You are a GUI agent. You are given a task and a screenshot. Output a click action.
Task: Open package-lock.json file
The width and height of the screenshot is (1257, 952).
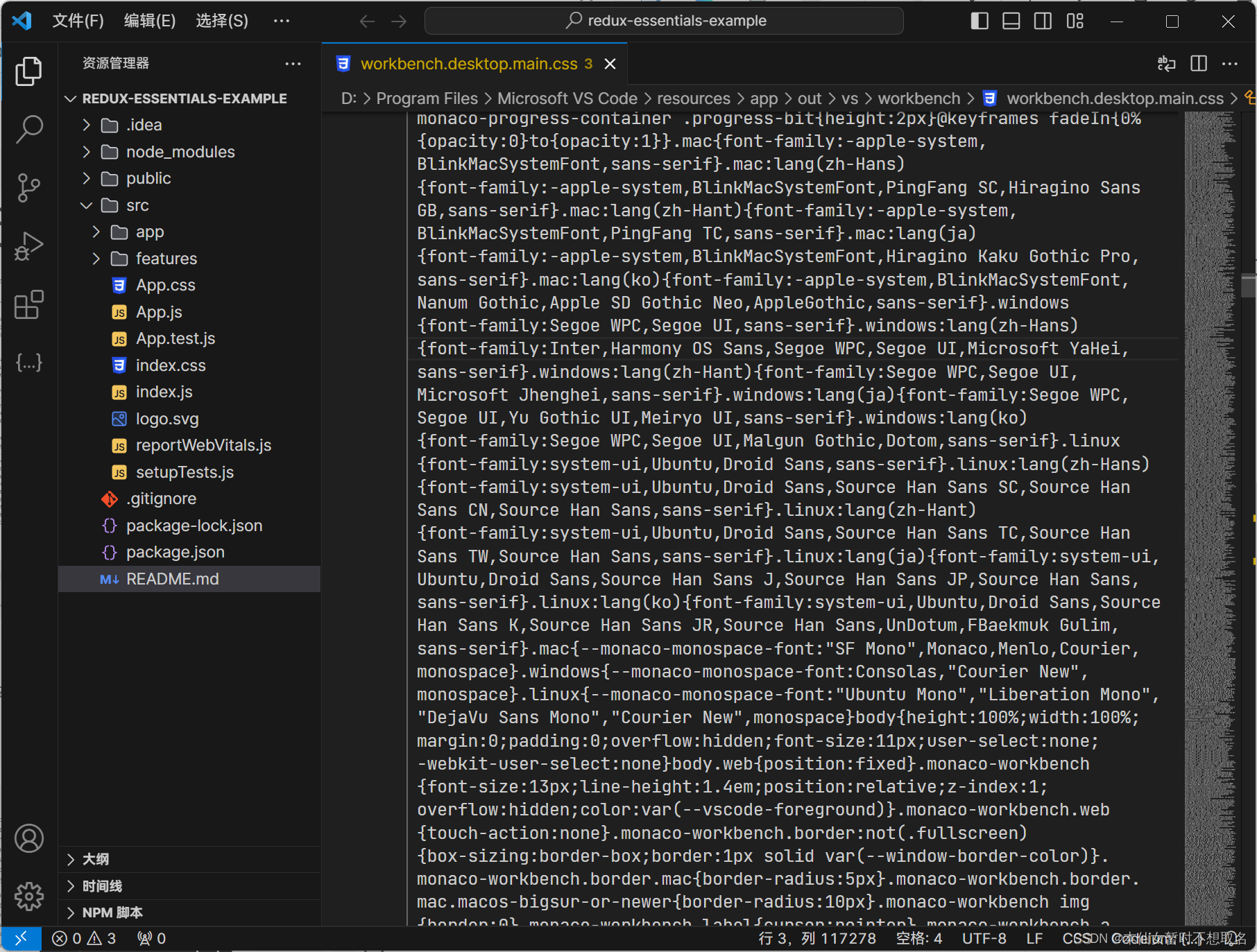(x=189, y=526)
